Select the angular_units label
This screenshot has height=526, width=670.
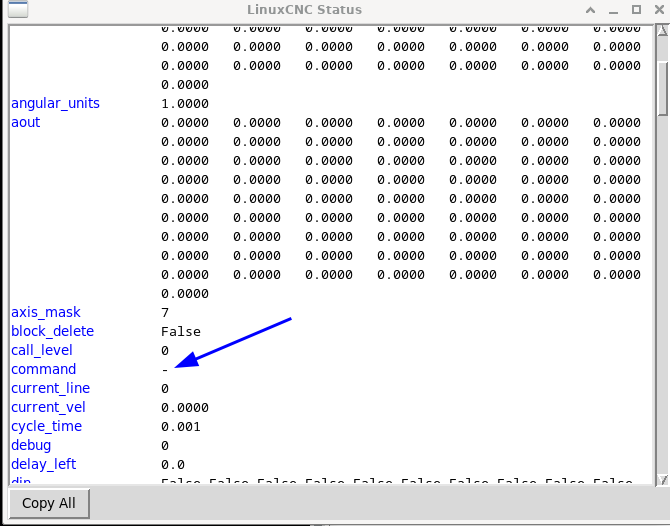(x=55, y=103)
